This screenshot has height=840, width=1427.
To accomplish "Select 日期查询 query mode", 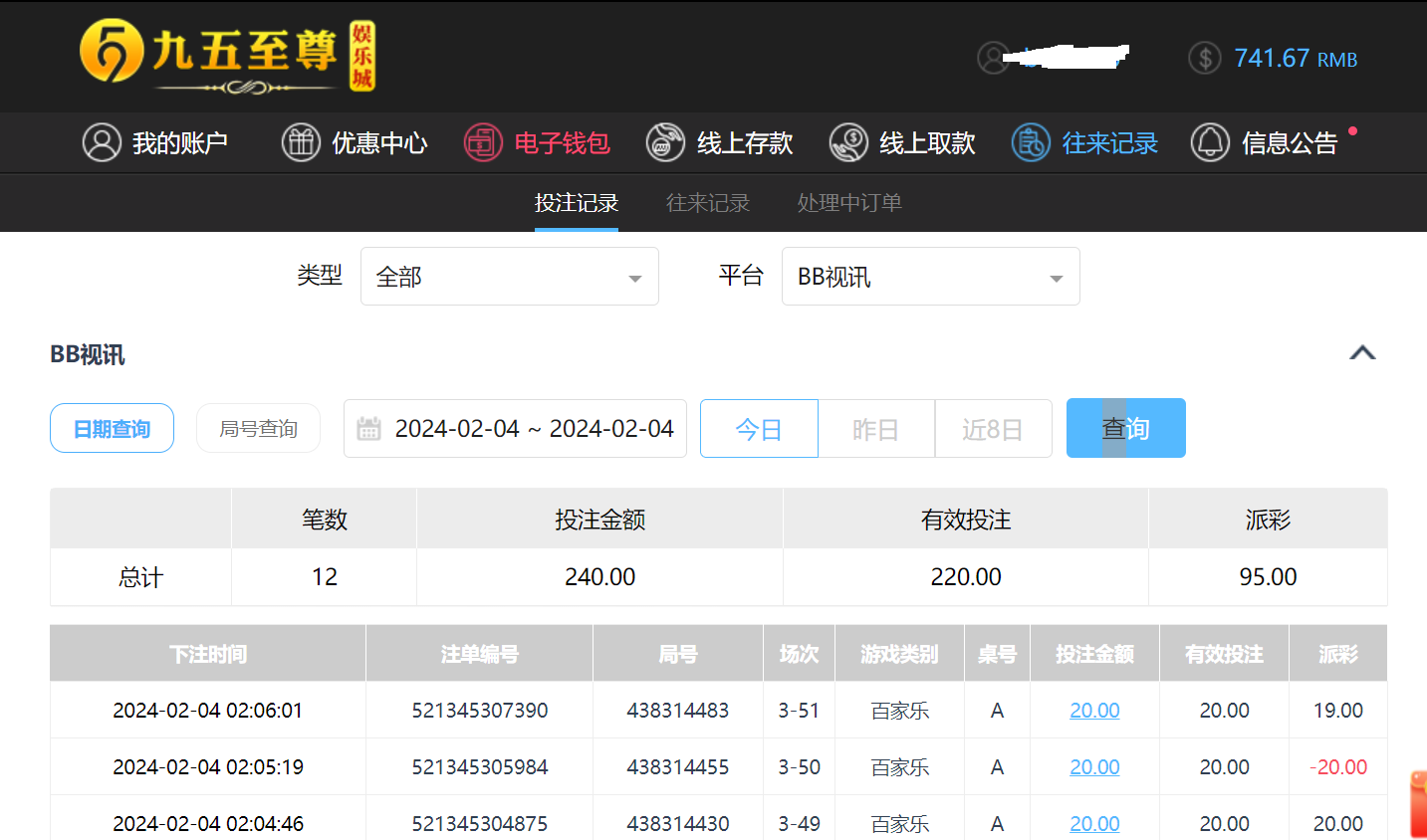I will [x=112, y=429].
